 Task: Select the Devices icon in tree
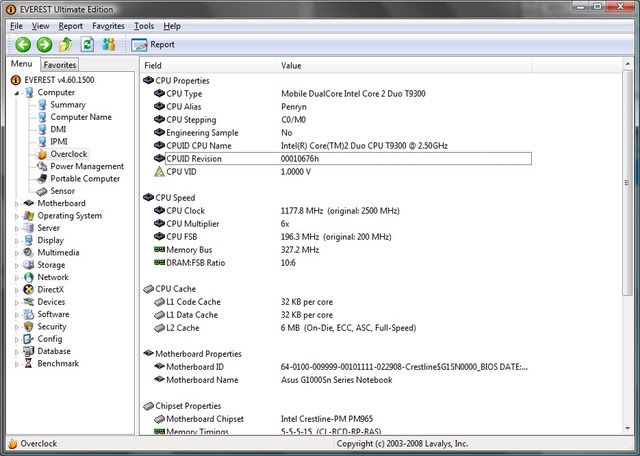point(29,302)
